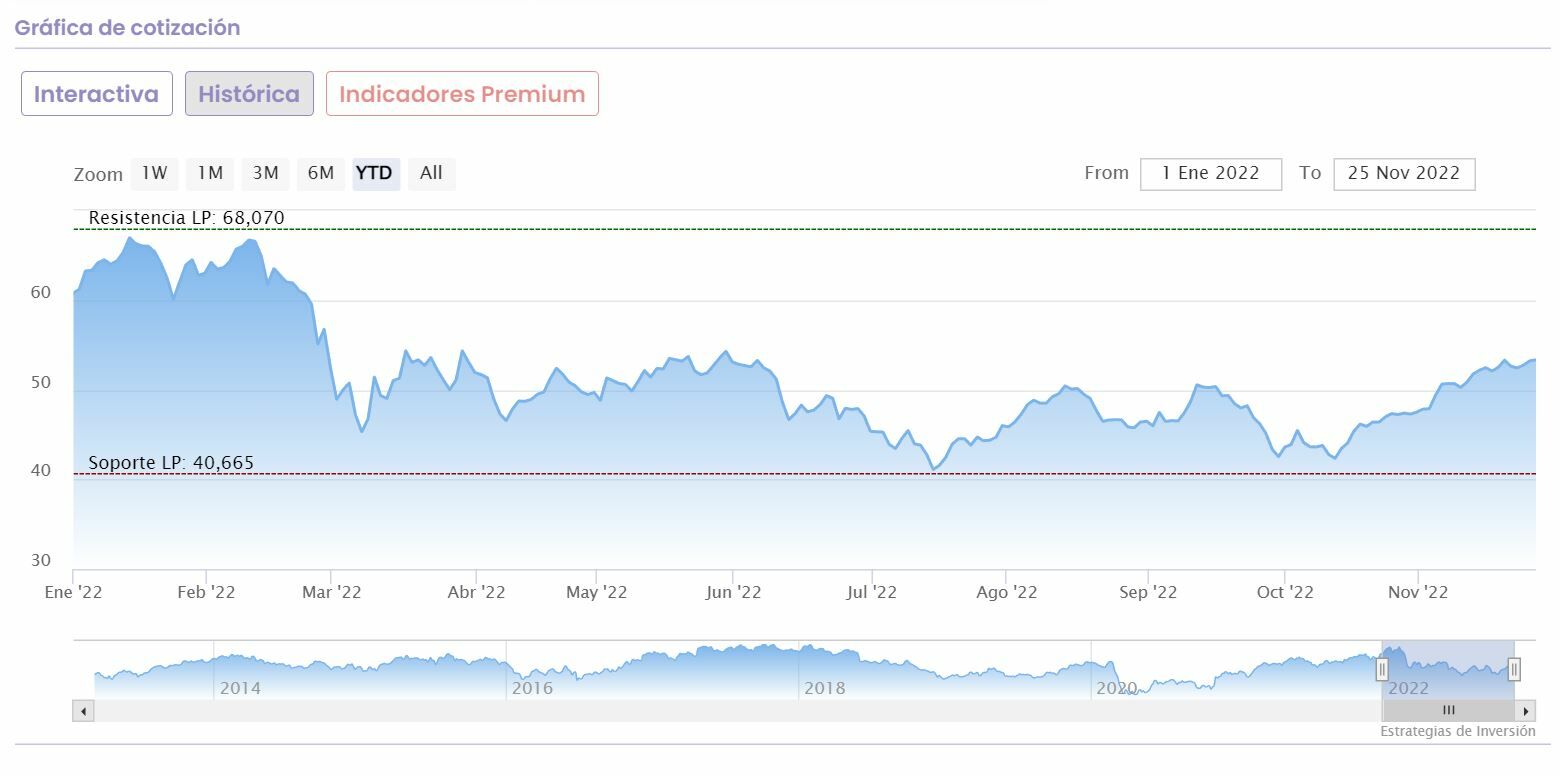Click the 2018 marker in navigator timeline

click(824, 688)
